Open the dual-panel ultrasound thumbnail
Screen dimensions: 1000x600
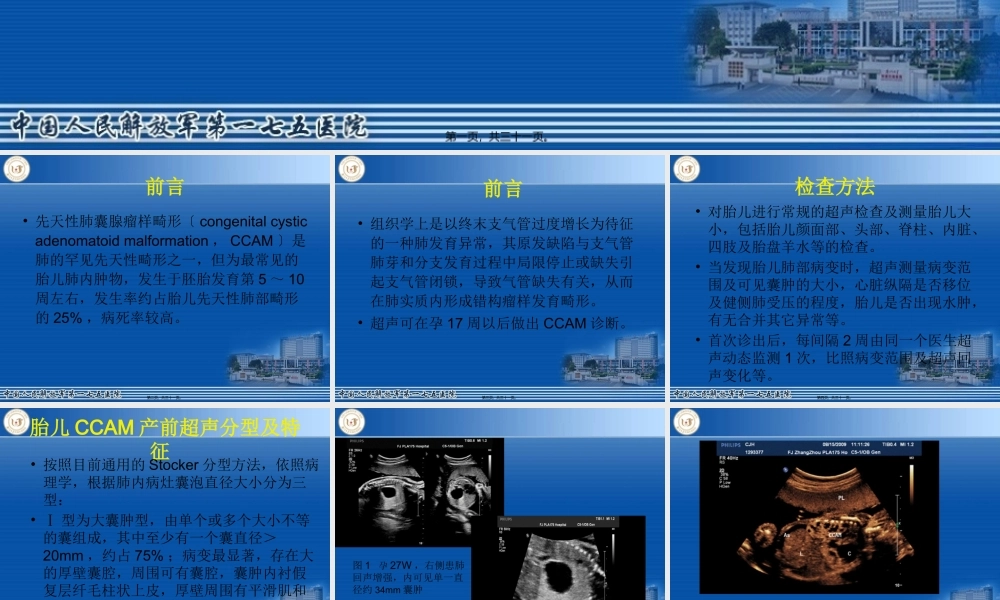click(x=420, y=490)
